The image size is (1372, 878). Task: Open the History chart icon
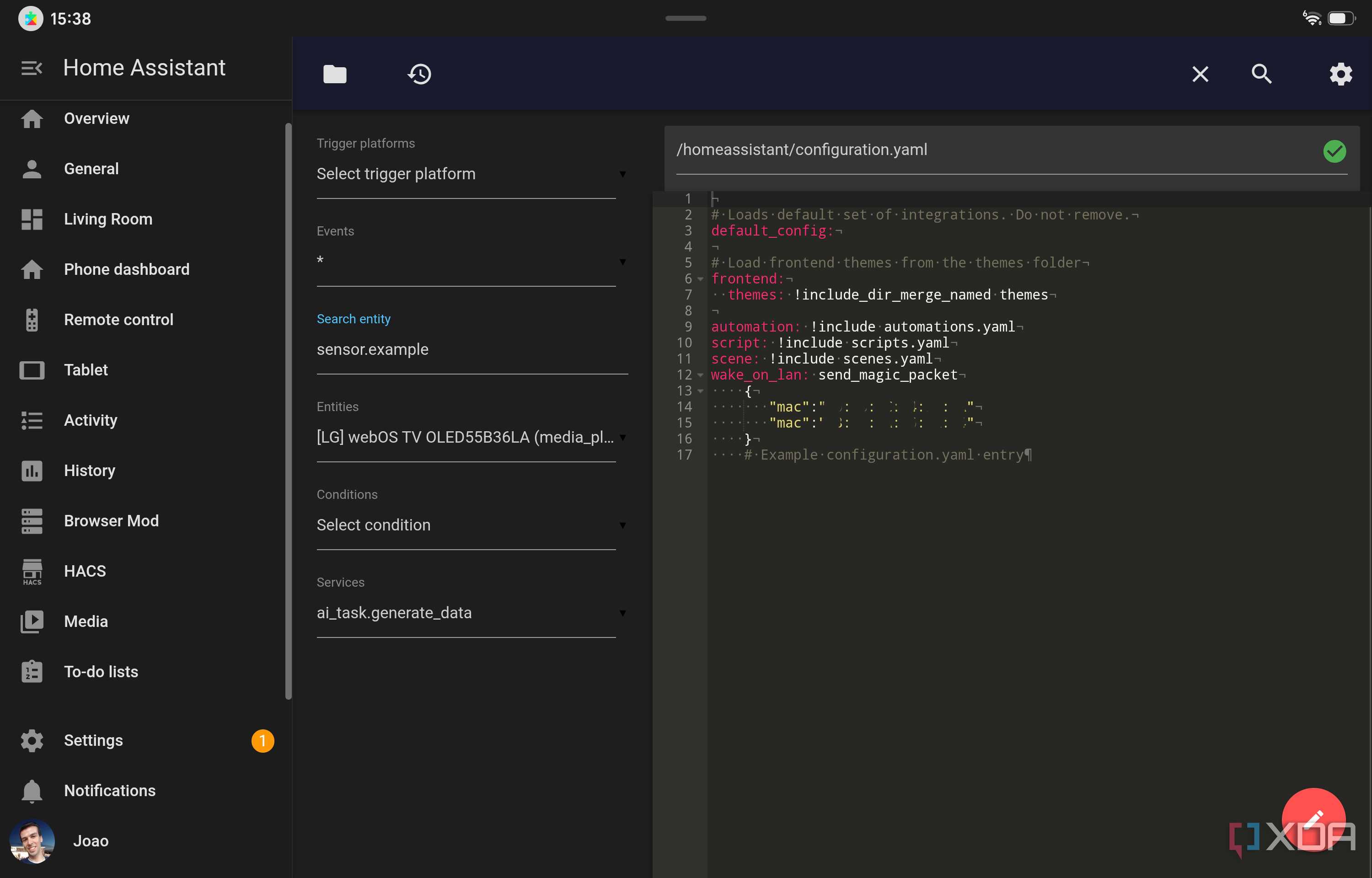(32, 471)
